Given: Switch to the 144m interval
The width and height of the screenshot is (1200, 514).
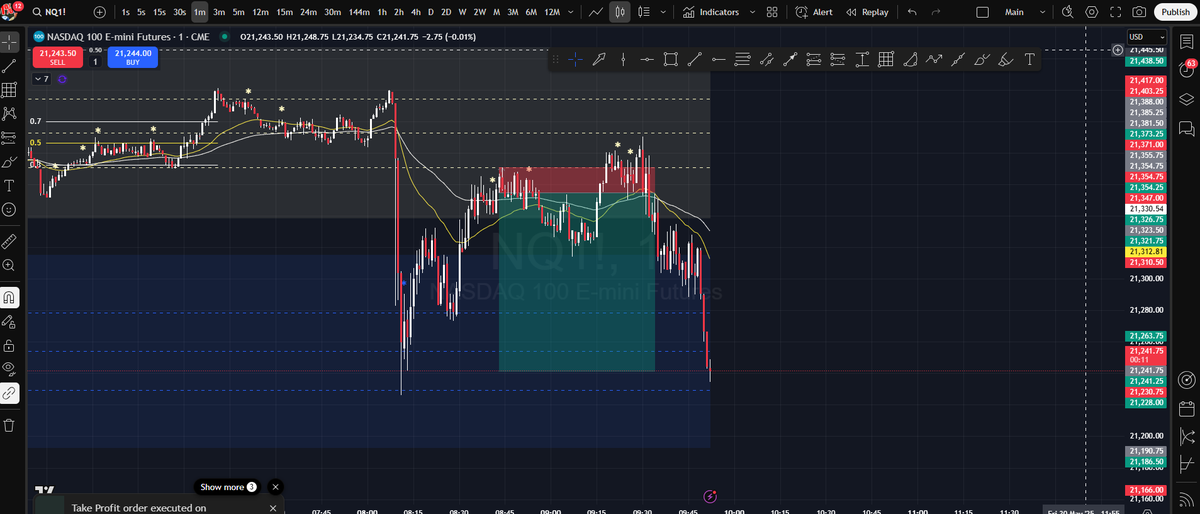Looking at the screenshot, I should click(361, 12).
